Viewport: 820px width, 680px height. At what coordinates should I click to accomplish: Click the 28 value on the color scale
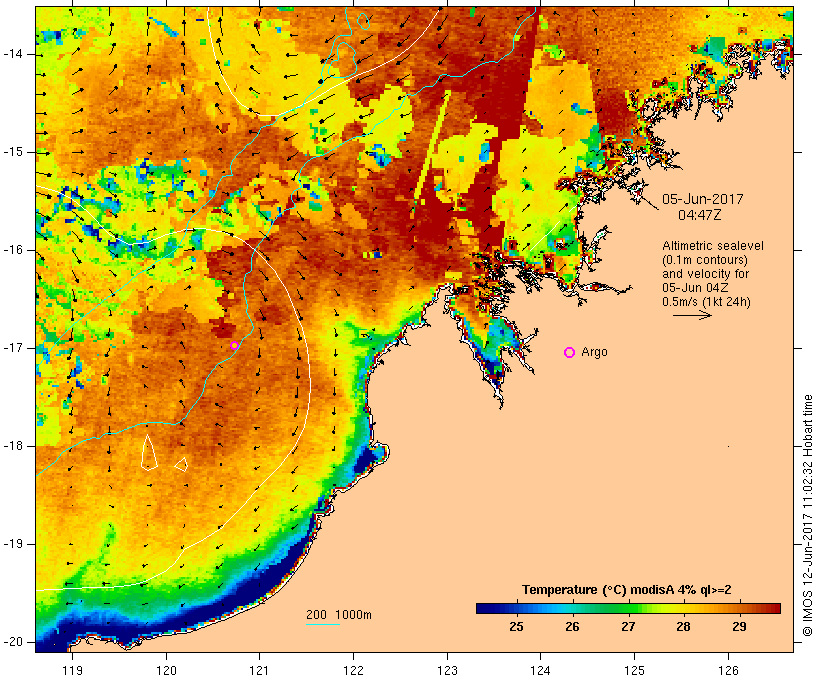click(684, 627)
